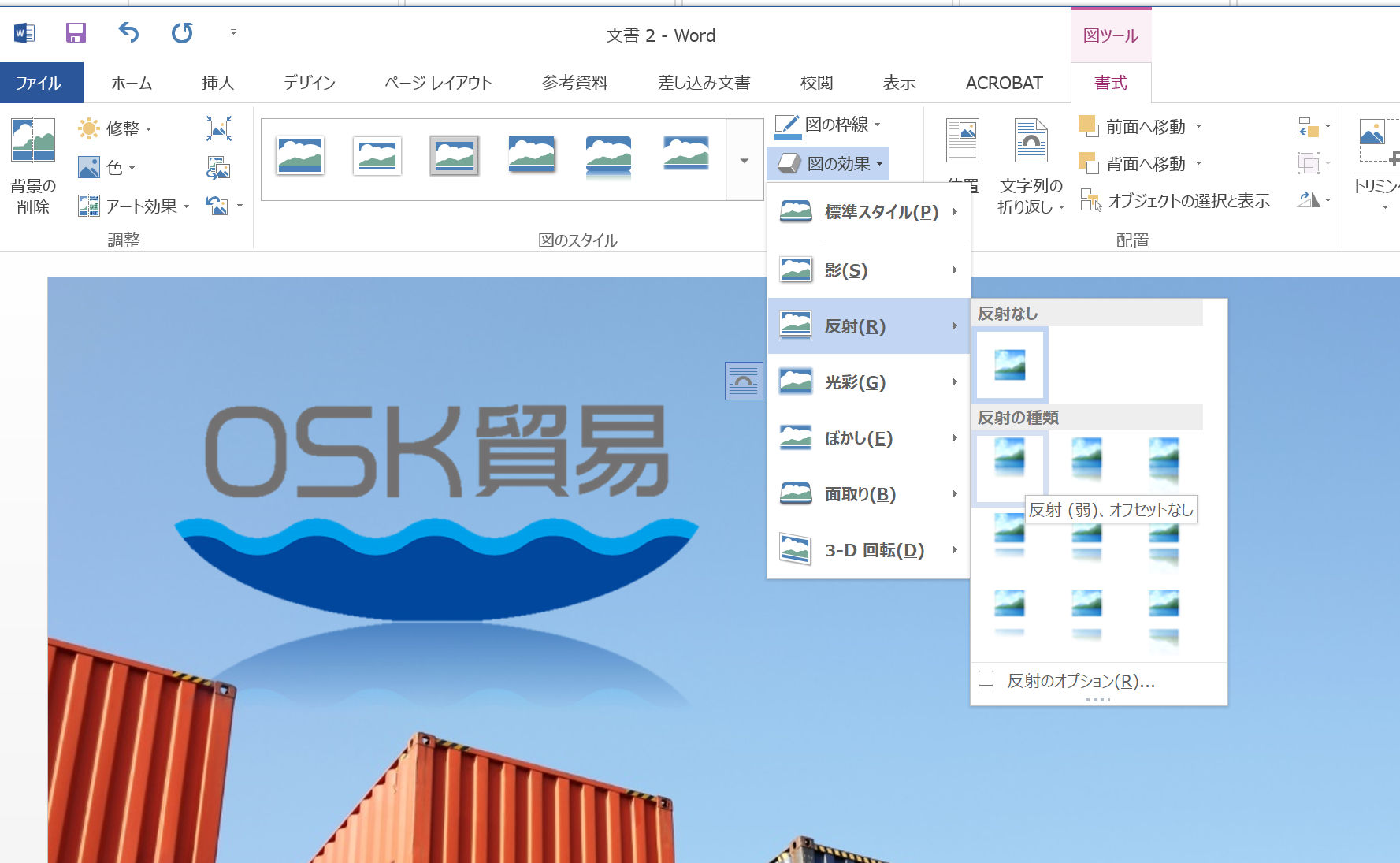Open the 文字列の折り返し wrap text button

coord(1031,166)
